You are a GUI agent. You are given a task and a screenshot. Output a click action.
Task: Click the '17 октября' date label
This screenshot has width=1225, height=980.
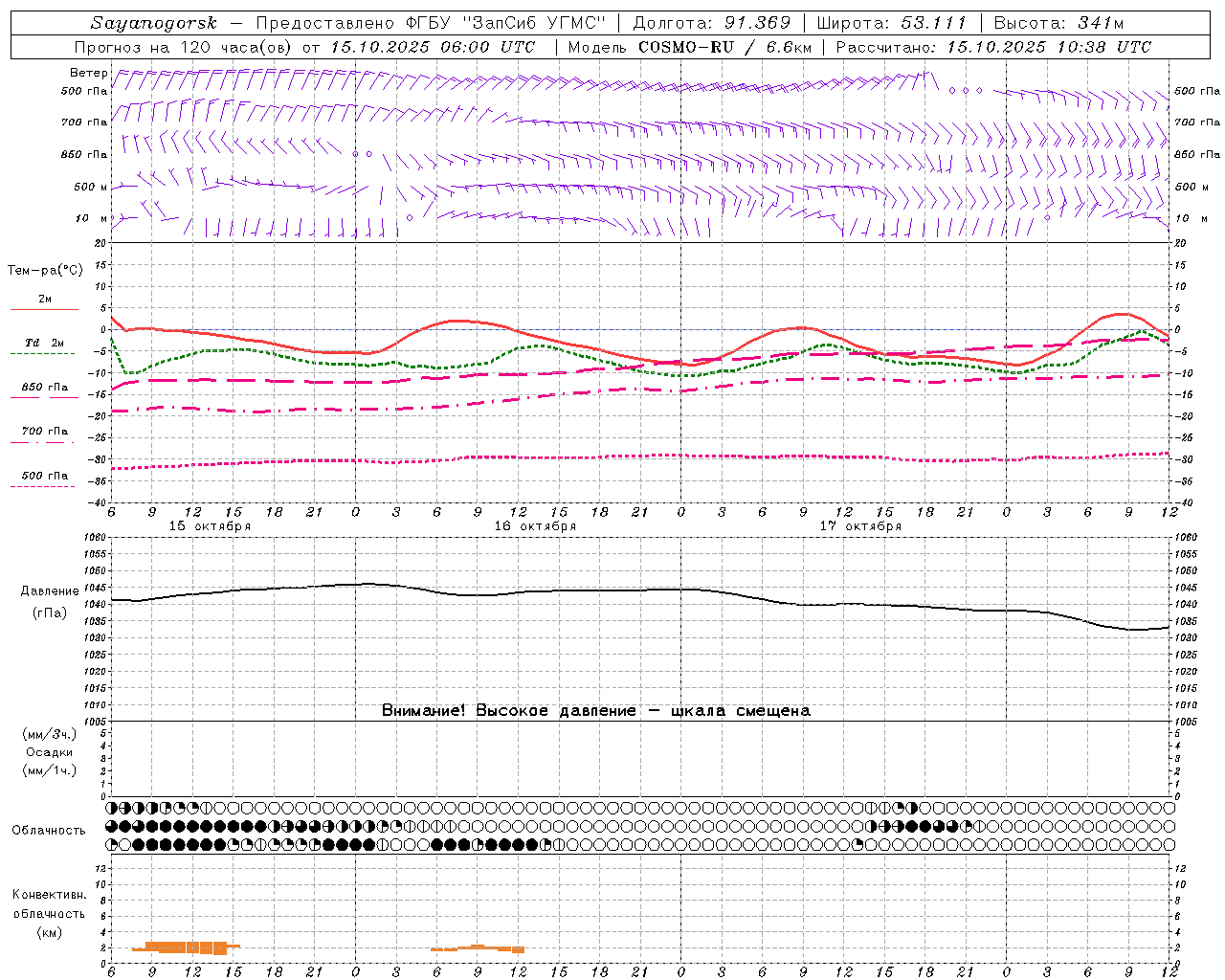(860, 526)
